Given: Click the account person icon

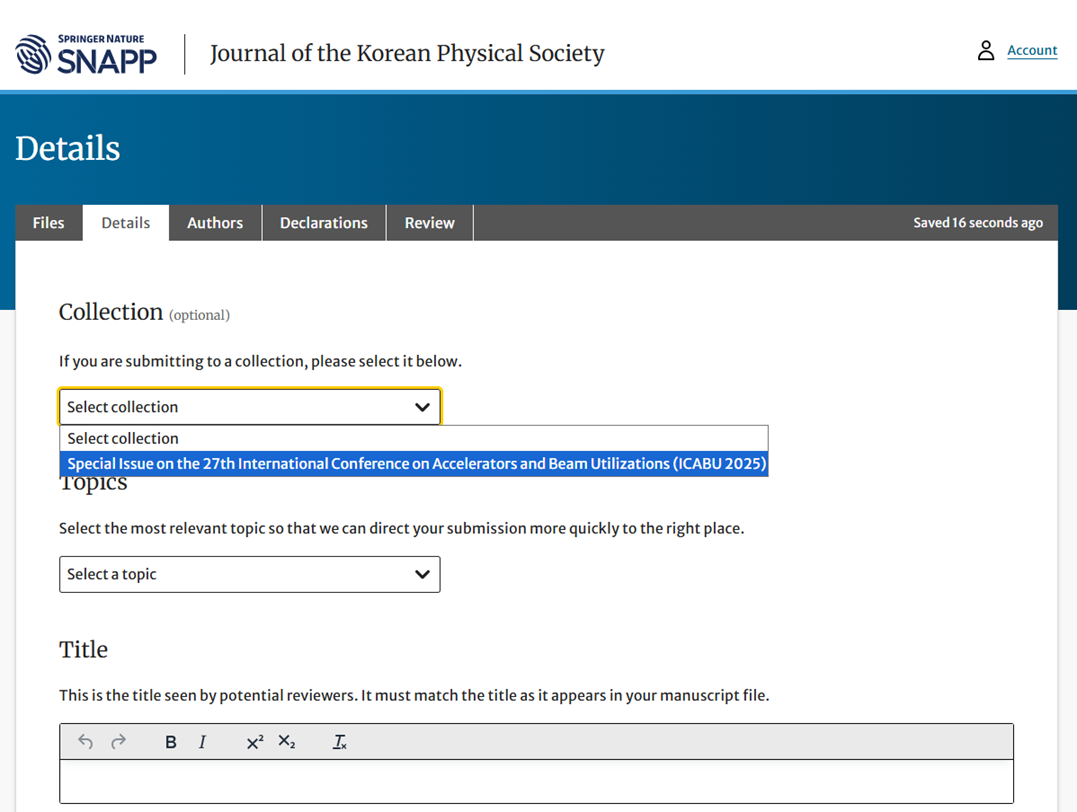Looking at the screenshot, I should 986,51.
